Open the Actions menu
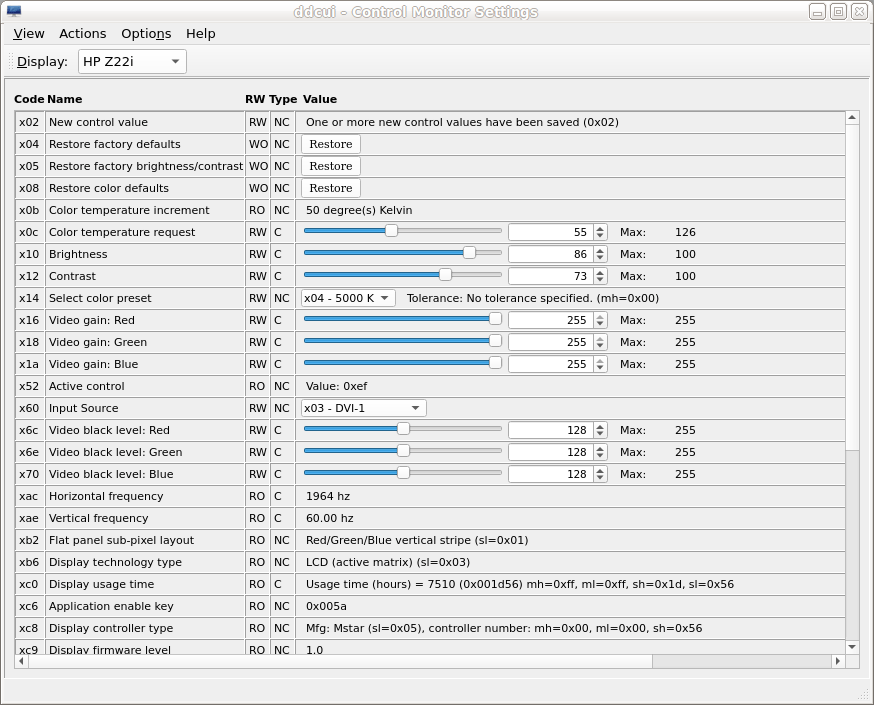Image resolution: width=874 pixels, height=705 pixels. click(82, 33)
